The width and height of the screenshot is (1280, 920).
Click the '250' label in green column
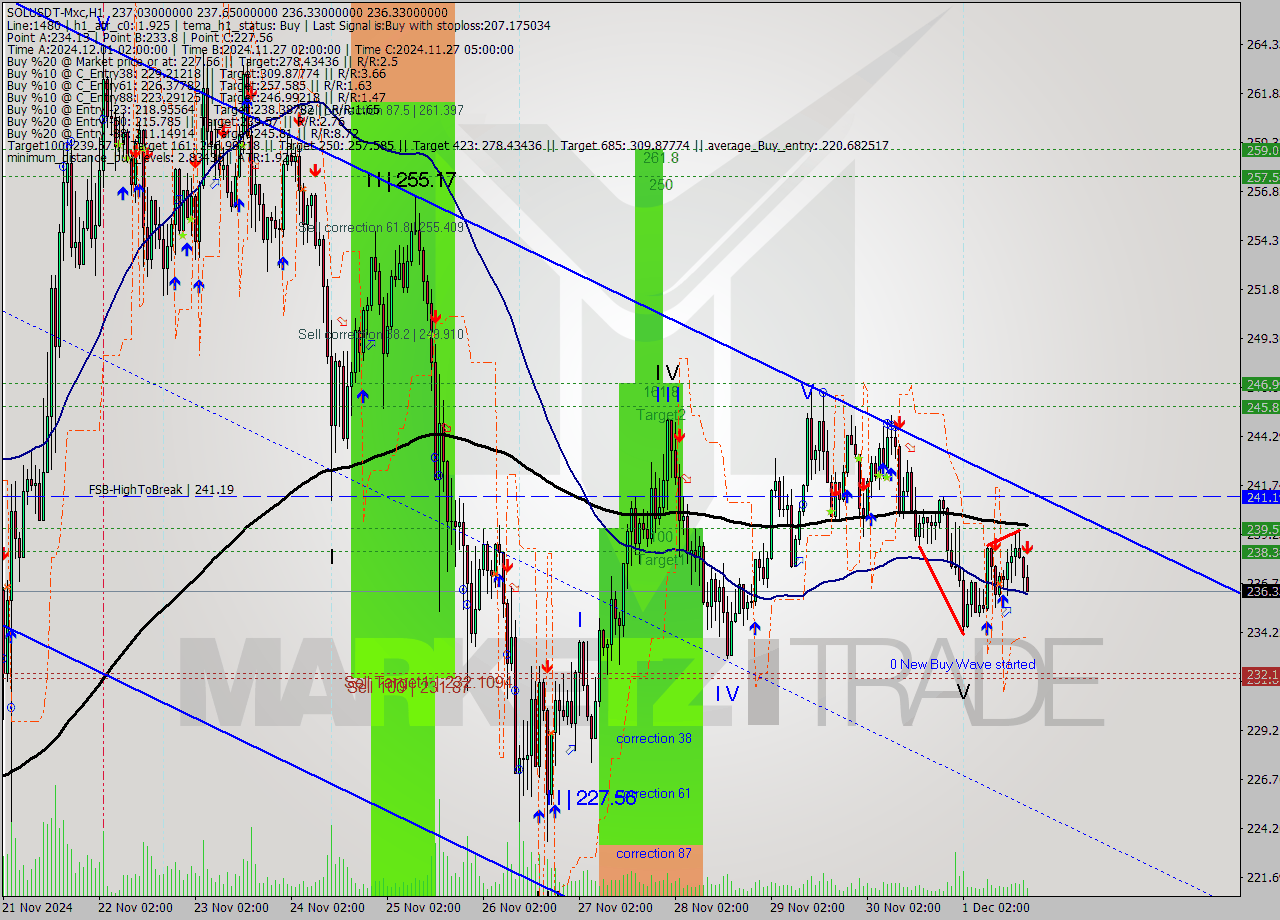[x=660, y=185]
